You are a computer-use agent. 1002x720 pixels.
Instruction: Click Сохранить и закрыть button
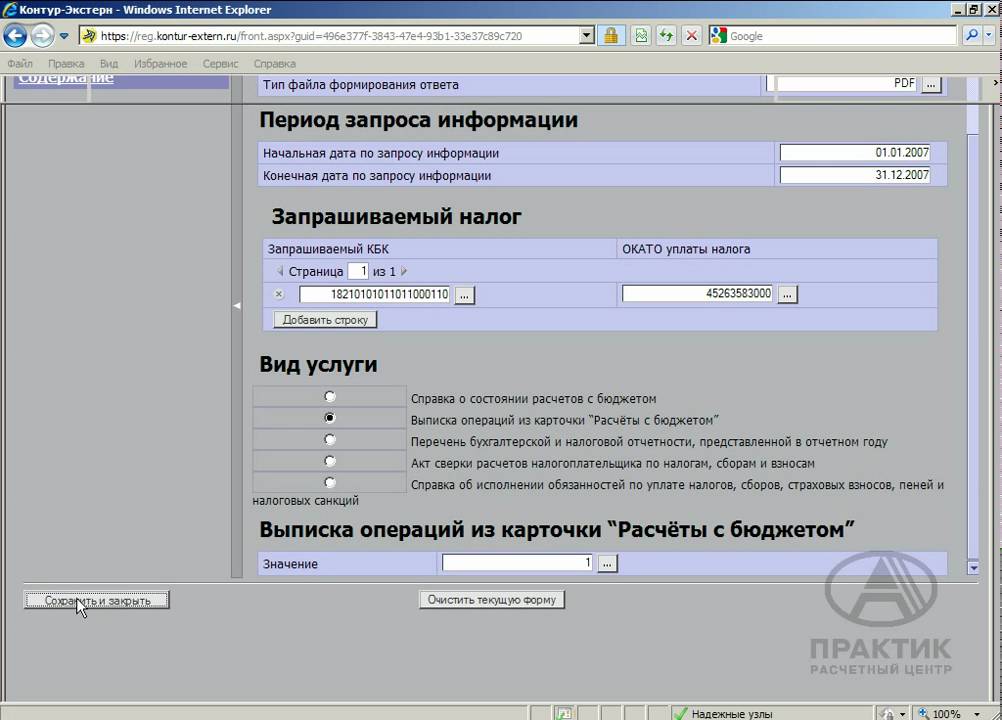[97, 600]
